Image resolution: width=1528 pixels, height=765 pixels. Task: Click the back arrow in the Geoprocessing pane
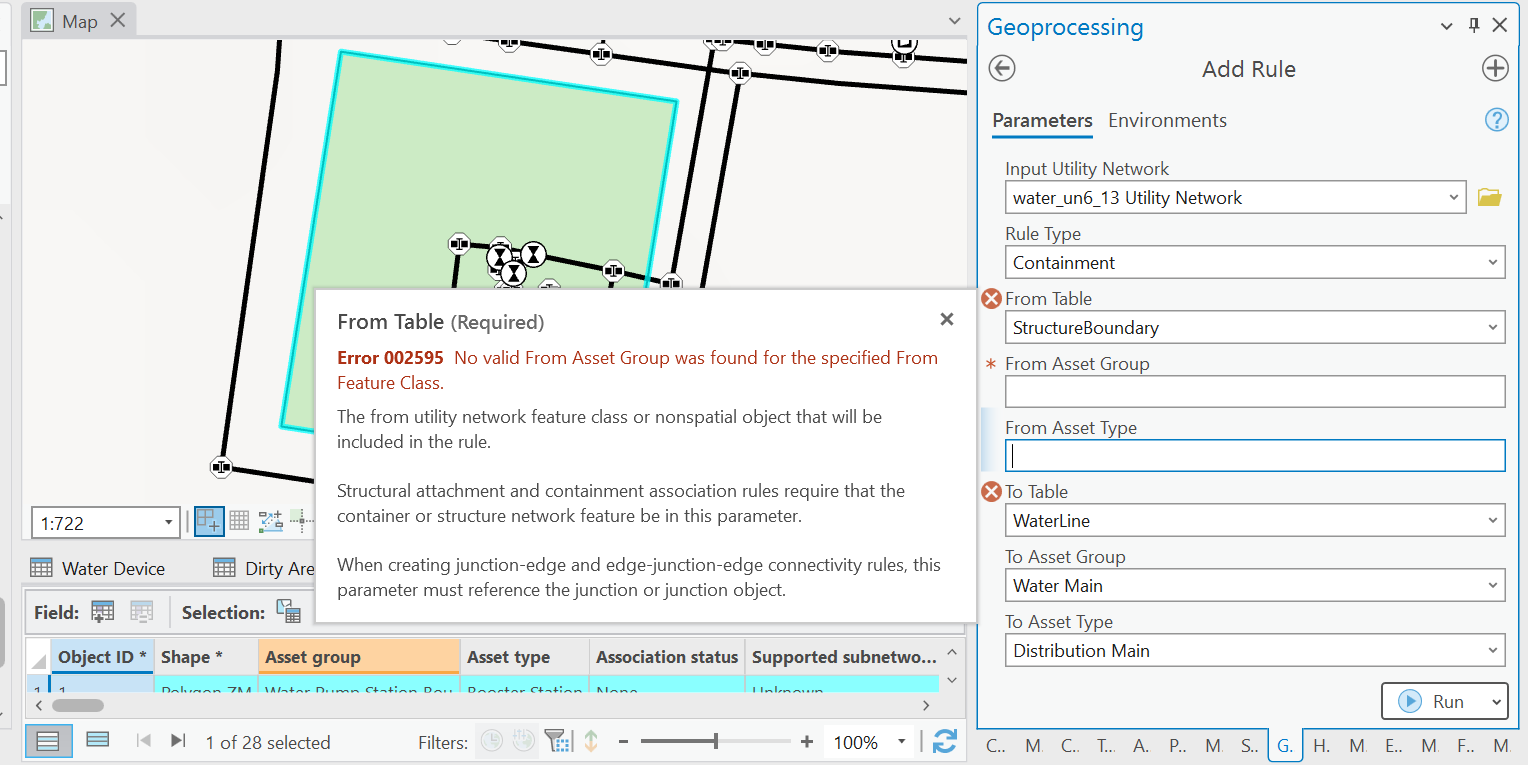1001,68
